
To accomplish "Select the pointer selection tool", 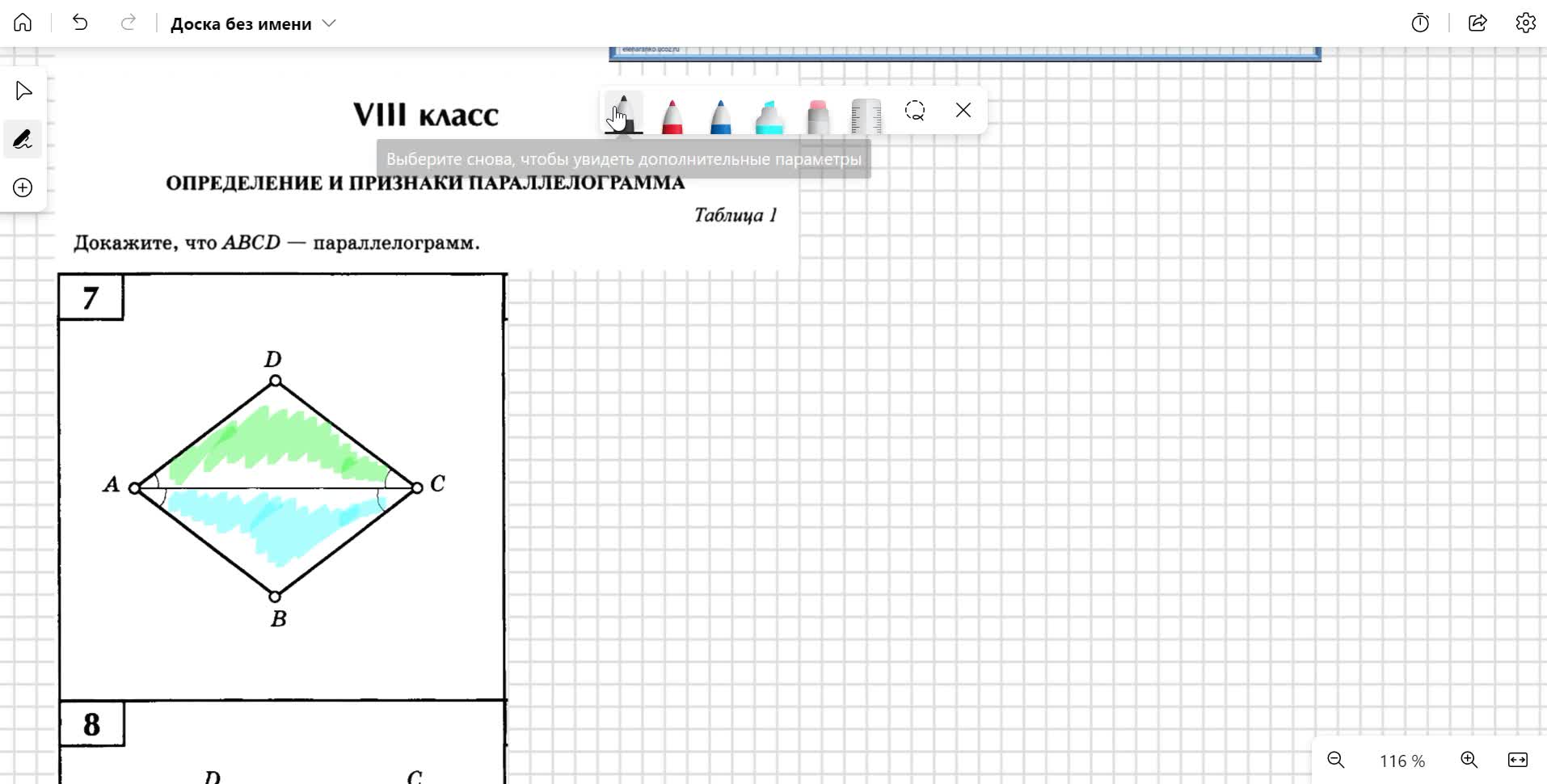I will click(23, 91).
